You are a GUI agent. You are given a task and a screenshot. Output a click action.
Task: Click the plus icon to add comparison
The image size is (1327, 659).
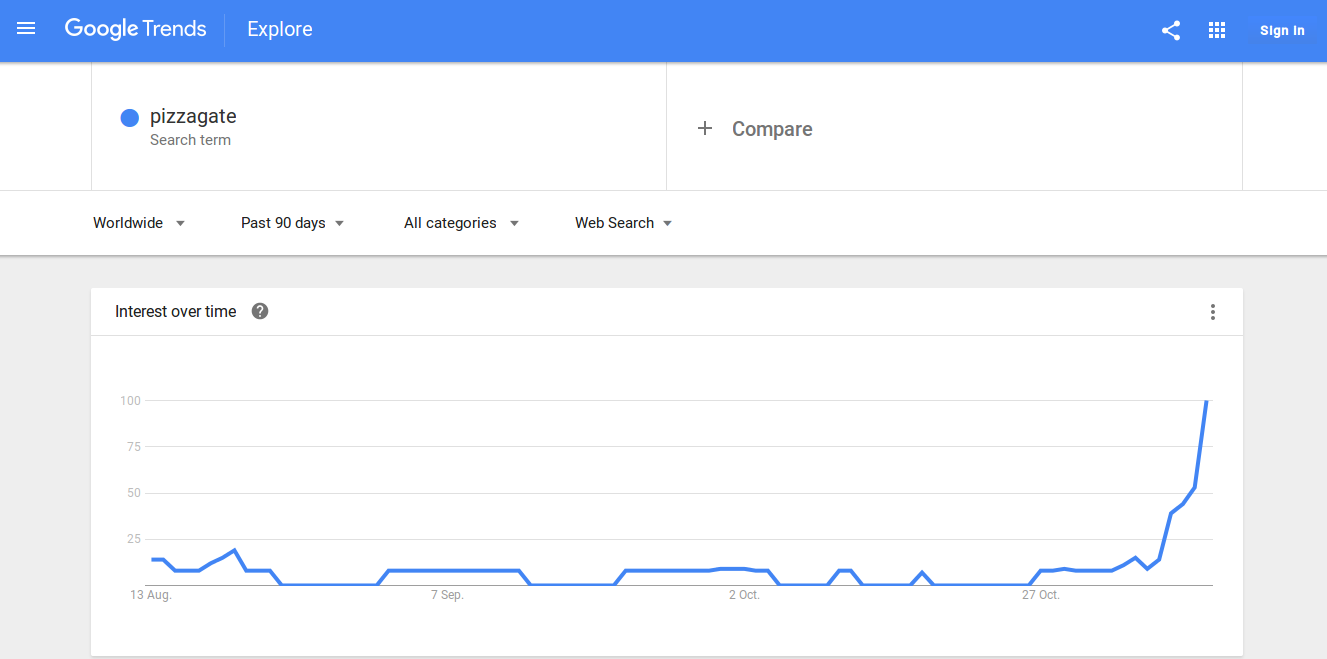tap(705, 128)
